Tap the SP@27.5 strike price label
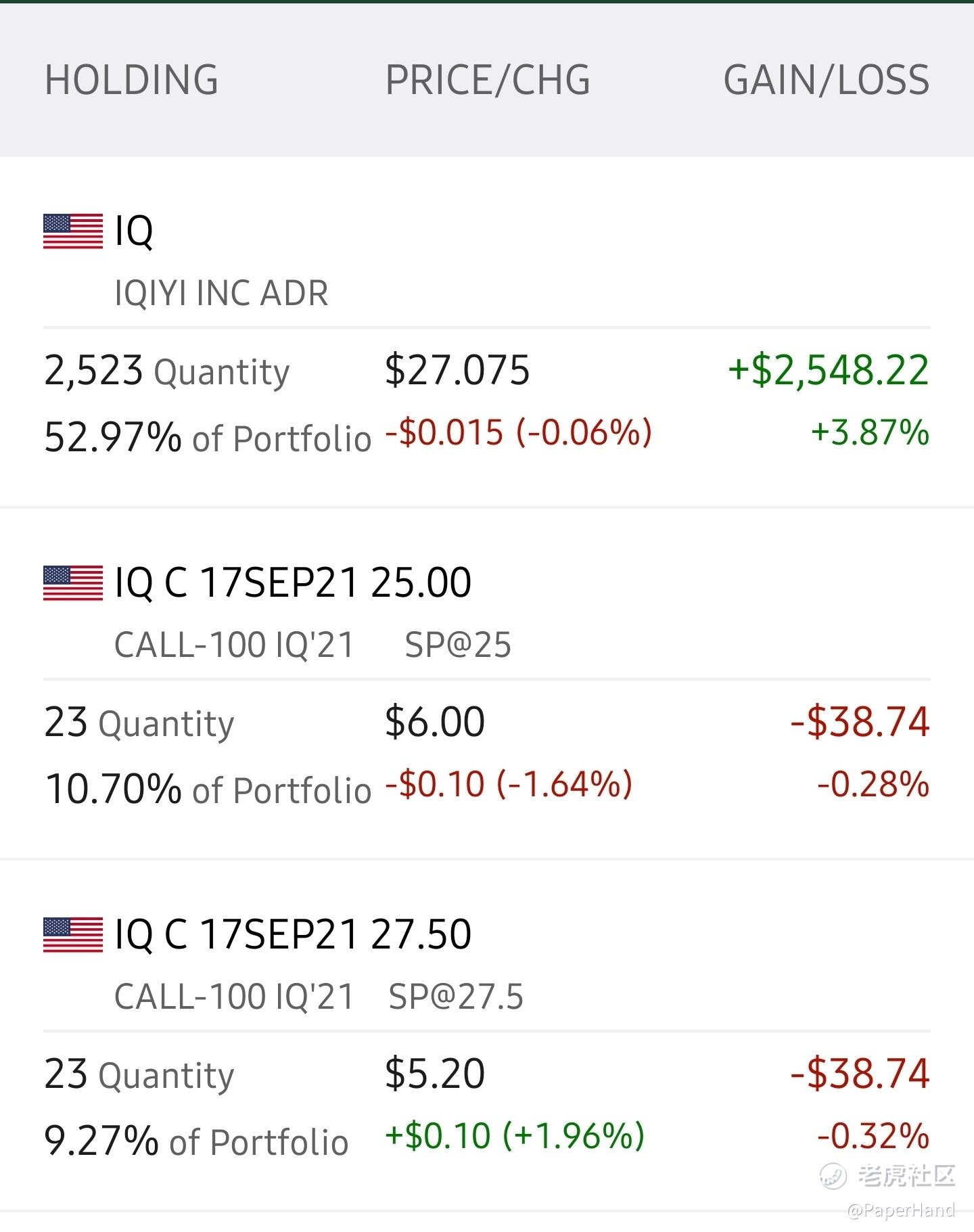Screen dimensions: 974x1232 [456, 997]
